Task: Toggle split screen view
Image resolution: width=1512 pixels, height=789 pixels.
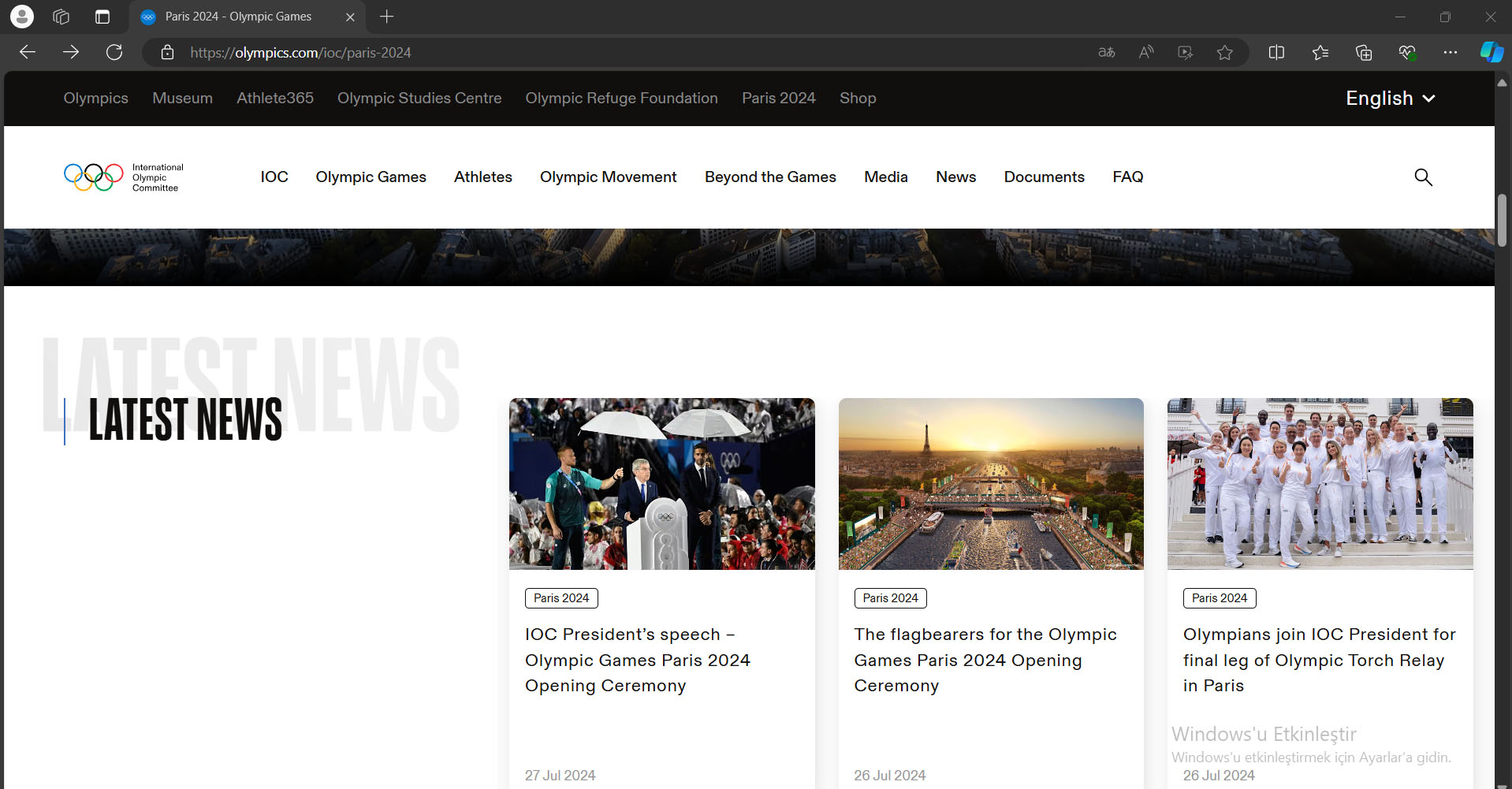Action: [1276, 52]
